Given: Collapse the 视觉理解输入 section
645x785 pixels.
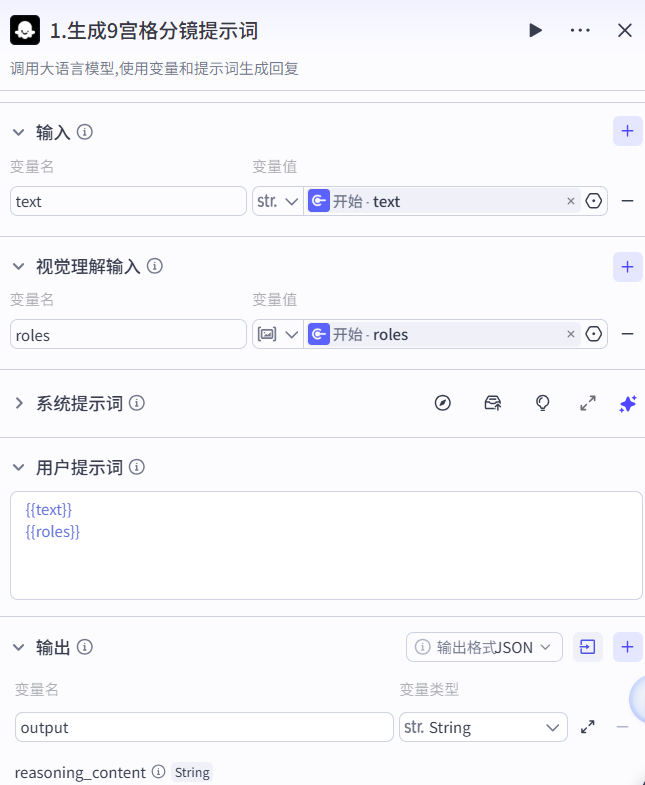Looking at the screenshot, I should 19,266.
